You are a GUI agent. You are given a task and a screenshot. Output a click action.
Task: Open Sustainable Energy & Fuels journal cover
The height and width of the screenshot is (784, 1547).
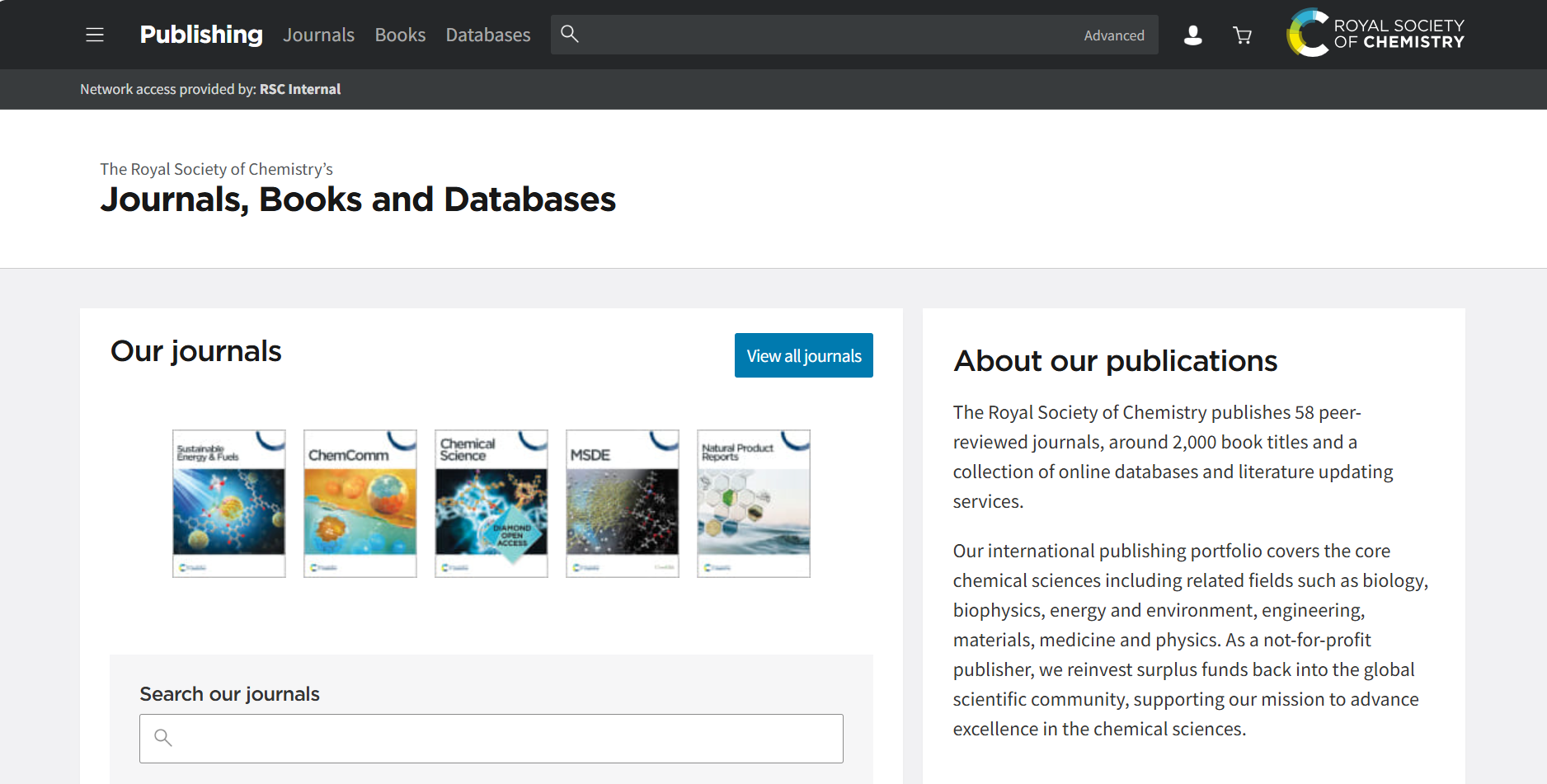pos(229,503)
